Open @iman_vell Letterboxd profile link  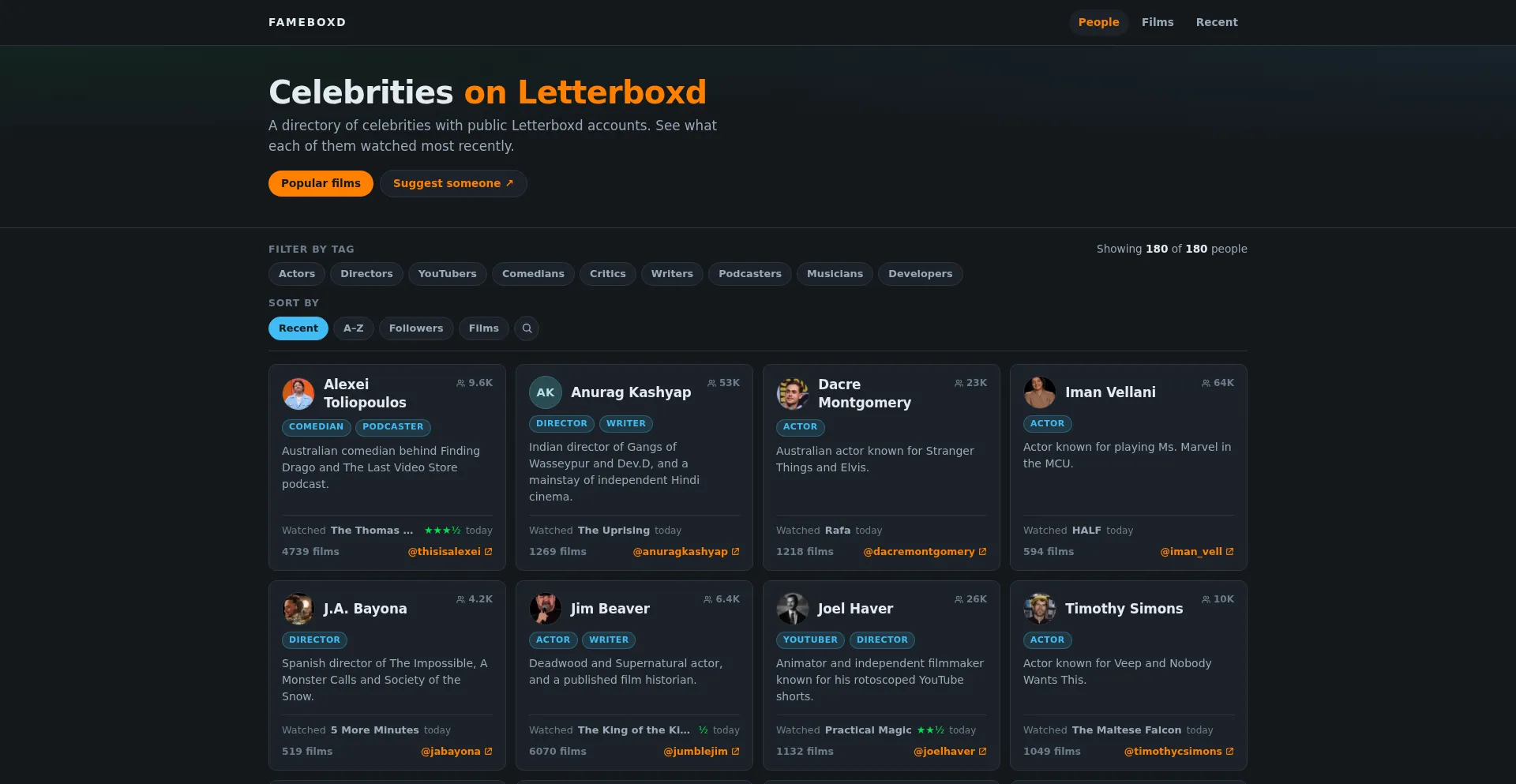[1197, 552]
